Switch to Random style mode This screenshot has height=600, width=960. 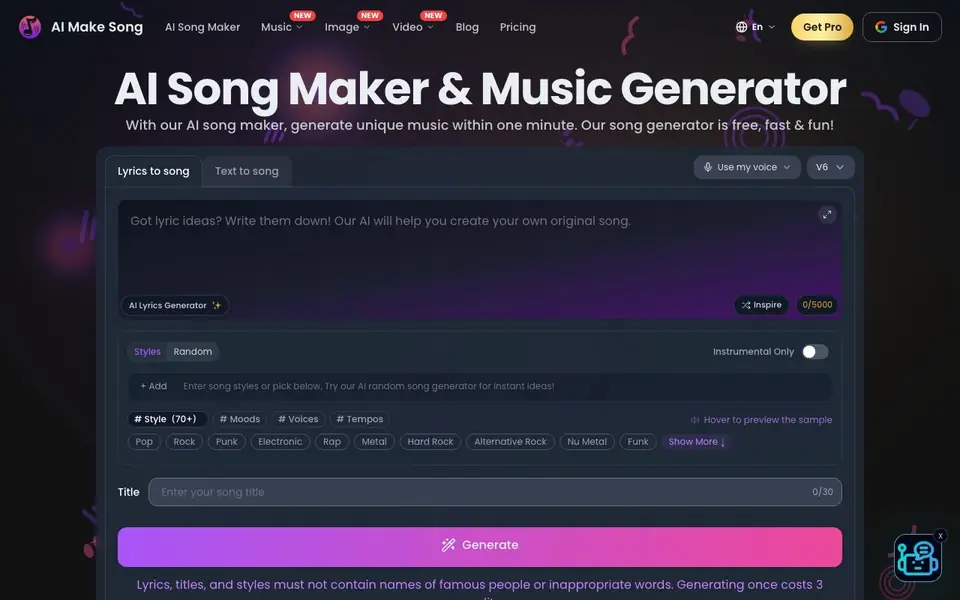[192, 351]
